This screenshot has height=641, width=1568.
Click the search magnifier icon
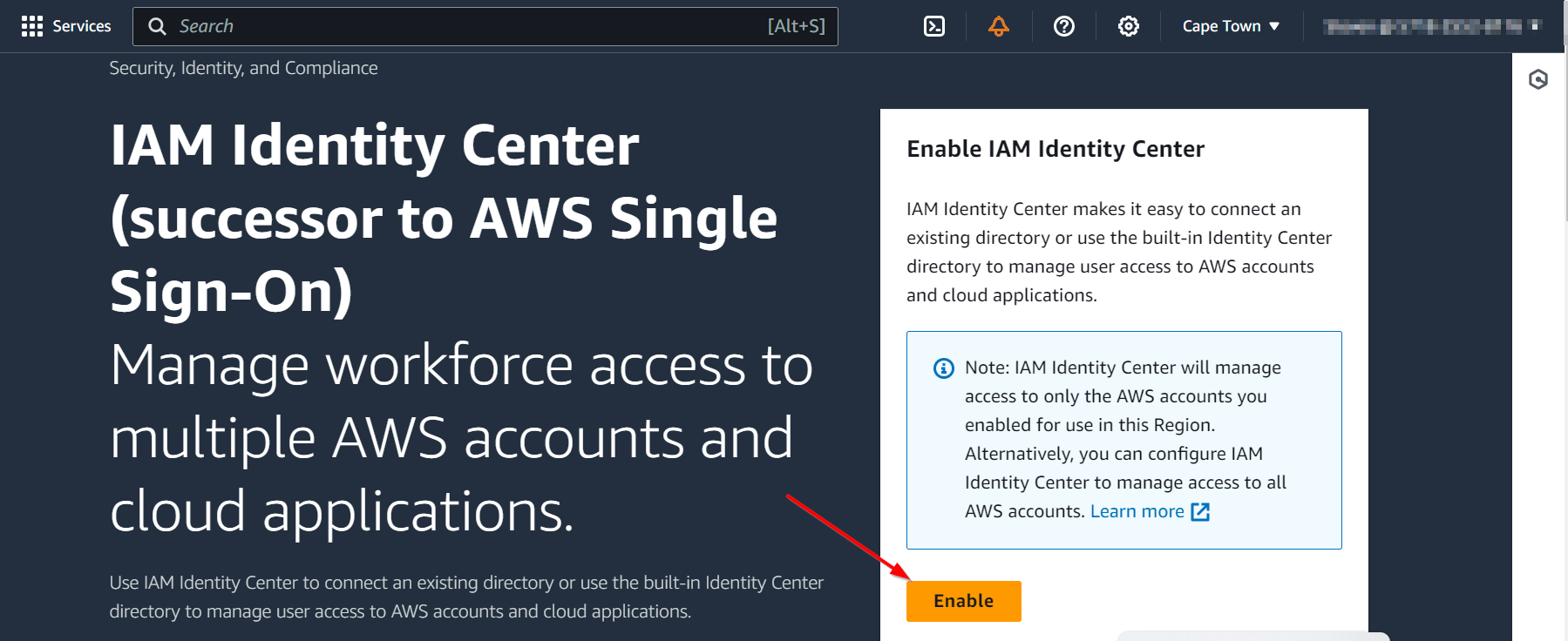point(157,26)
